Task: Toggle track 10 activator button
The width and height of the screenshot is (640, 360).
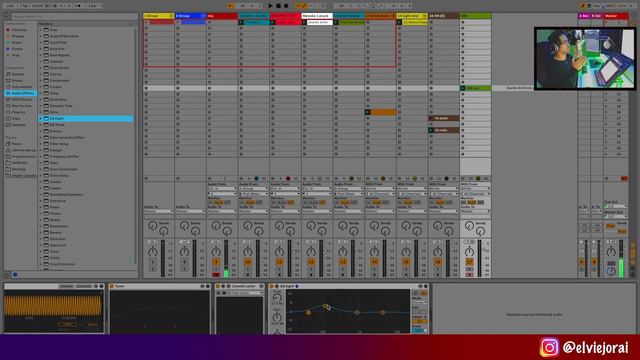Action: click(248, 262)
